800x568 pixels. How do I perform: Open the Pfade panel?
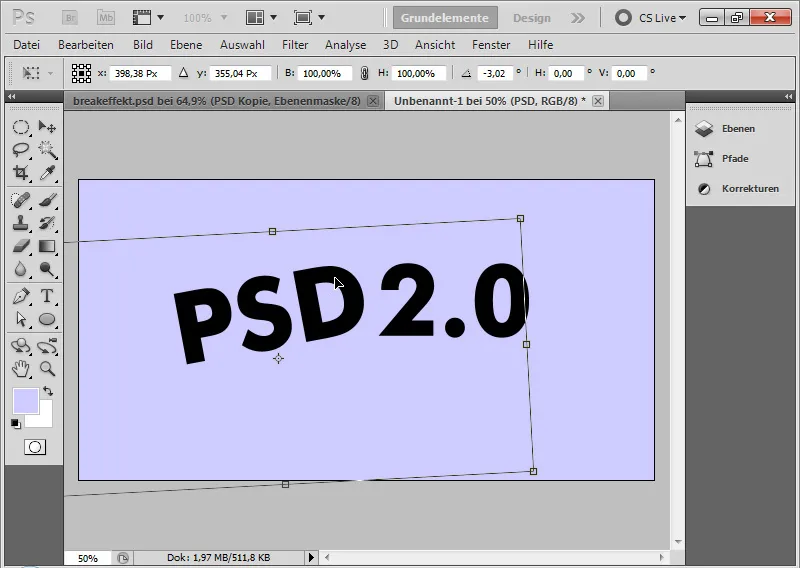click(x=735, y=159)
